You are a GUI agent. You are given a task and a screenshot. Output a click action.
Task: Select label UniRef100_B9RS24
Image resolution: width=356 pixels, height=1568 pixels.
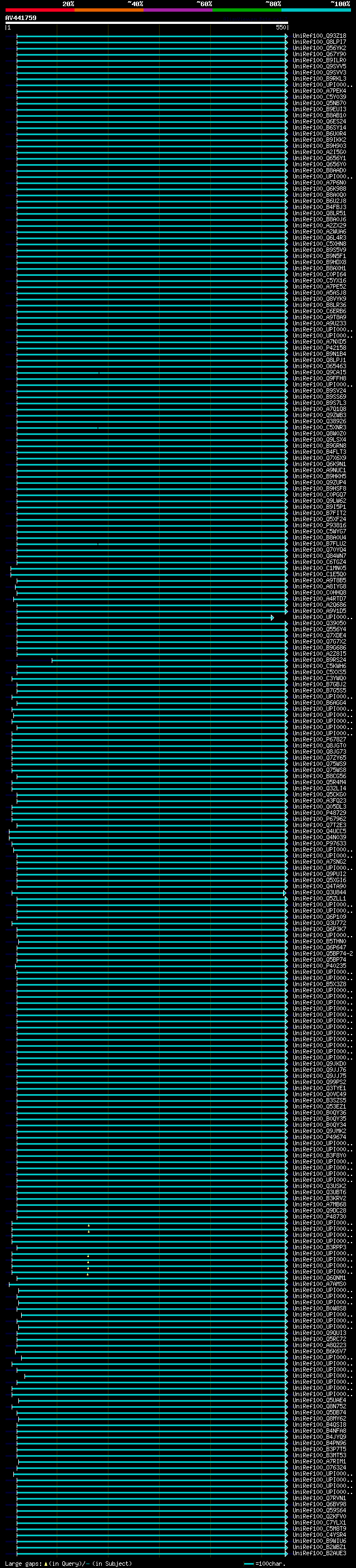(319, 660)
